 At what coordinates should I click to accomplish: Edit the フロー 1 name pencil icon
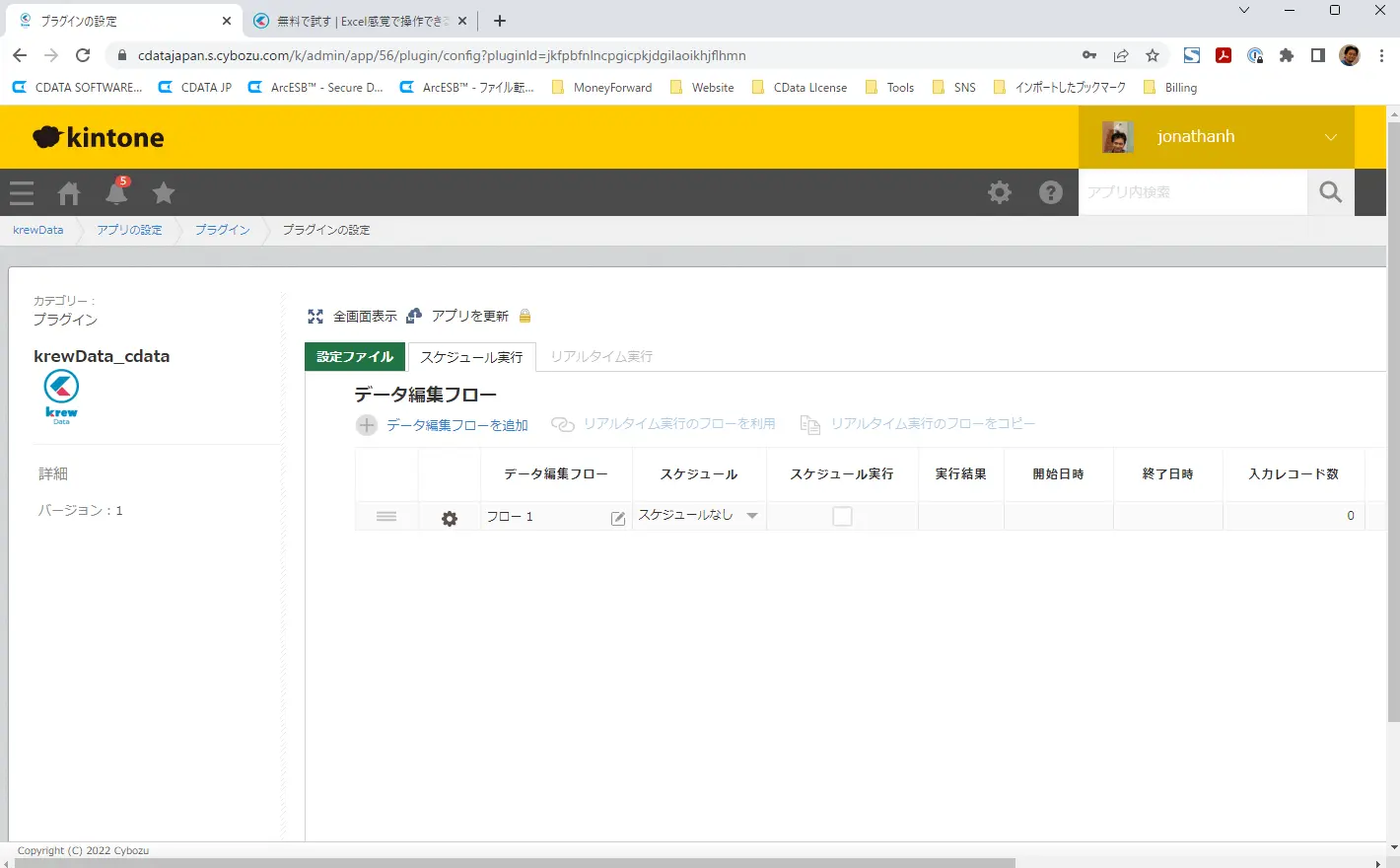coord(618,518)
